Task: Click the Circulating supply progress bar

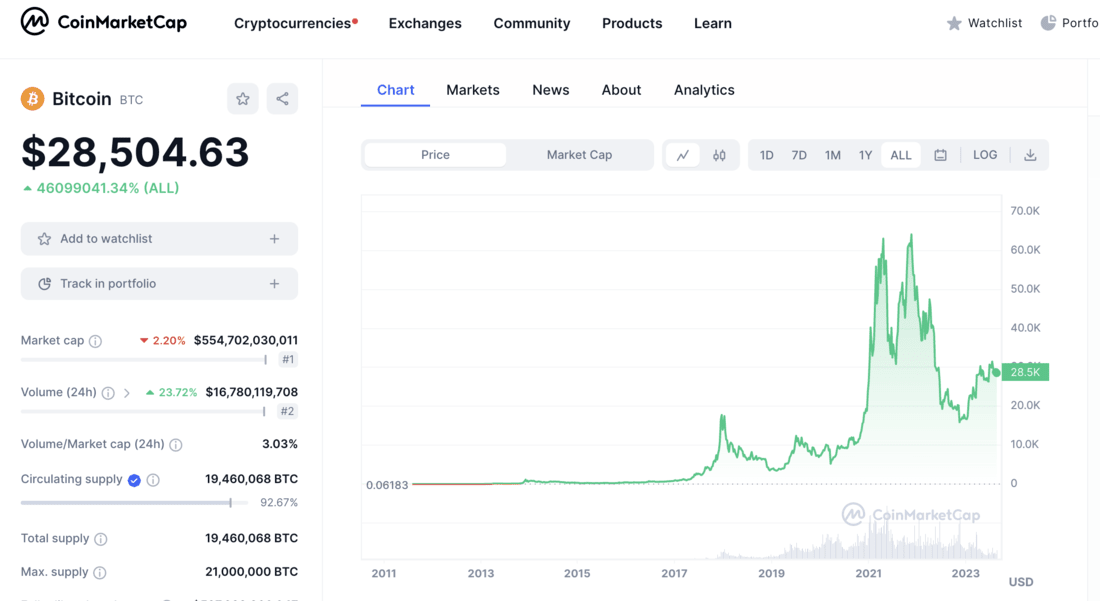Action: click(135, 503)
